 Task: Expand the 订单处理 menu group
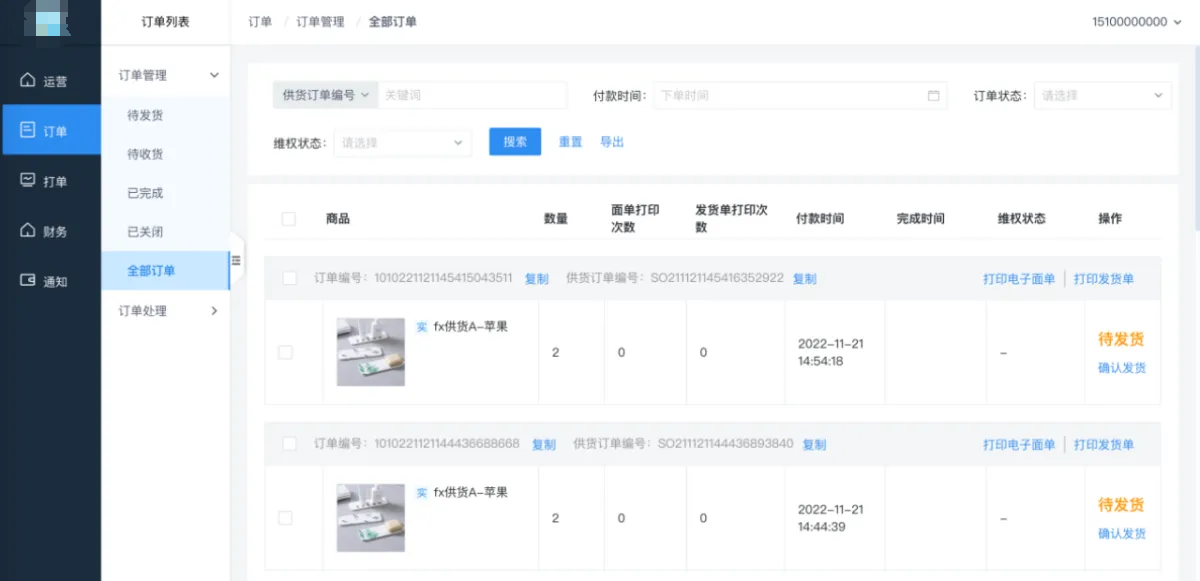(x=165, y=311)
